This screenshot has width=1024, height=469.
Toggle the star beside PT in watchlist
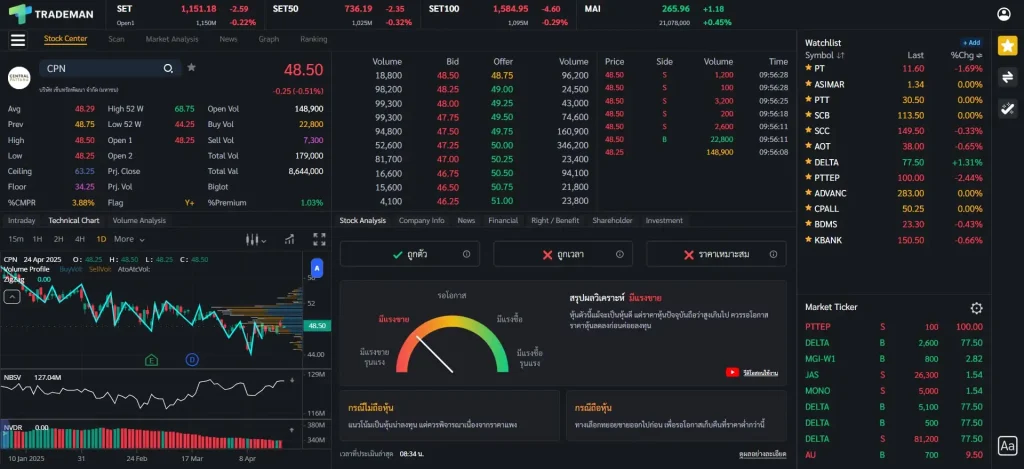(808, 68)
